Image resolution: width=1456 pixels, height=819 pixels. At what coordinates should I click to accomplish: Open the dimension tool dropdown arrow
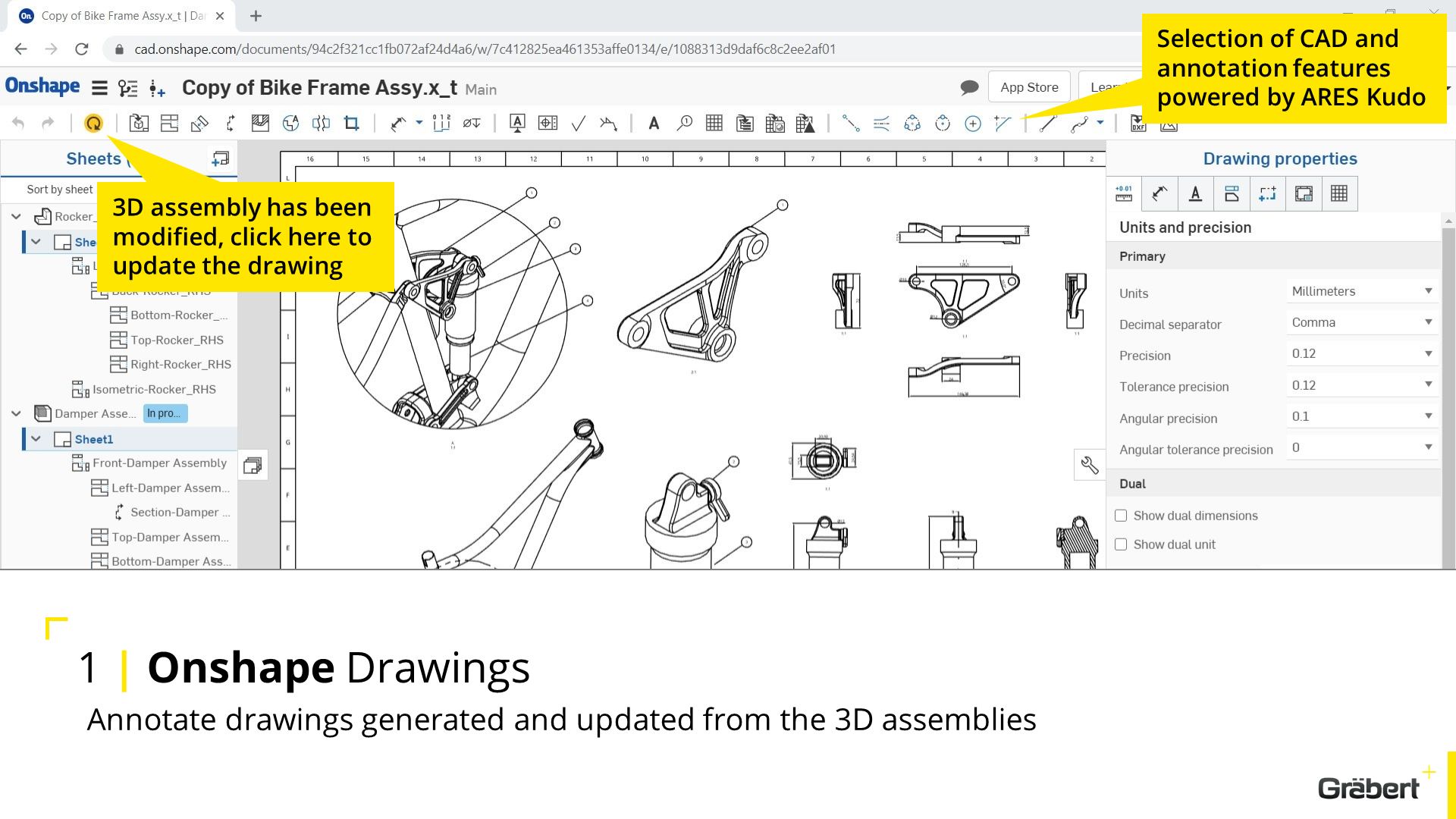coord(419,122)
